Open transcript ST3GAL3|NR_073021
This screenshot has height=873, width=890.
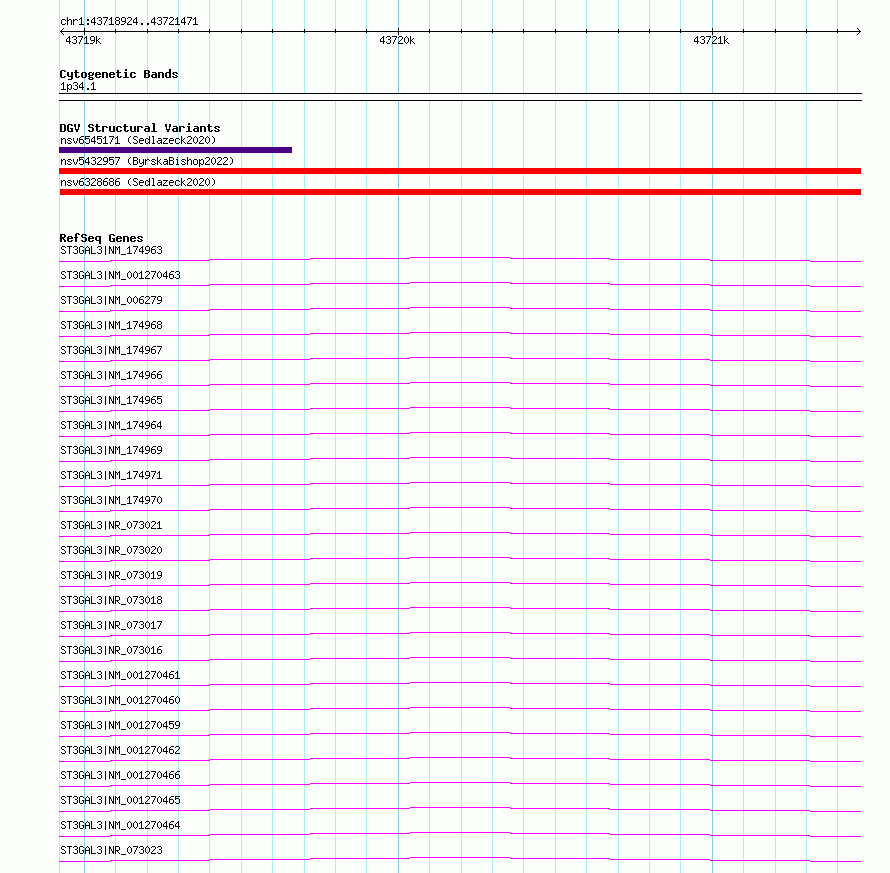(111, 525)
